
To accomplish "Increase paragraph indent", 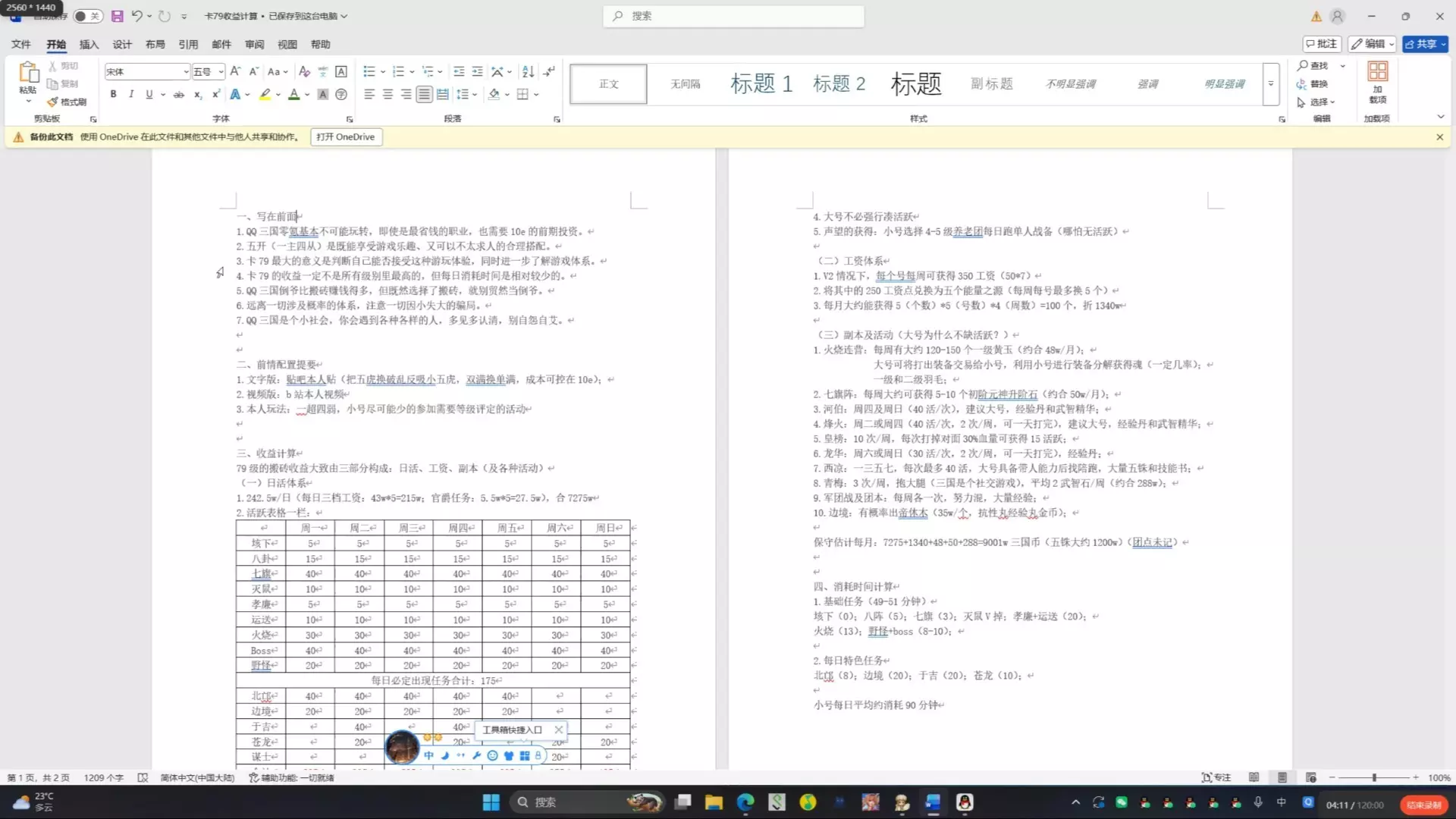I will [477, 71].
